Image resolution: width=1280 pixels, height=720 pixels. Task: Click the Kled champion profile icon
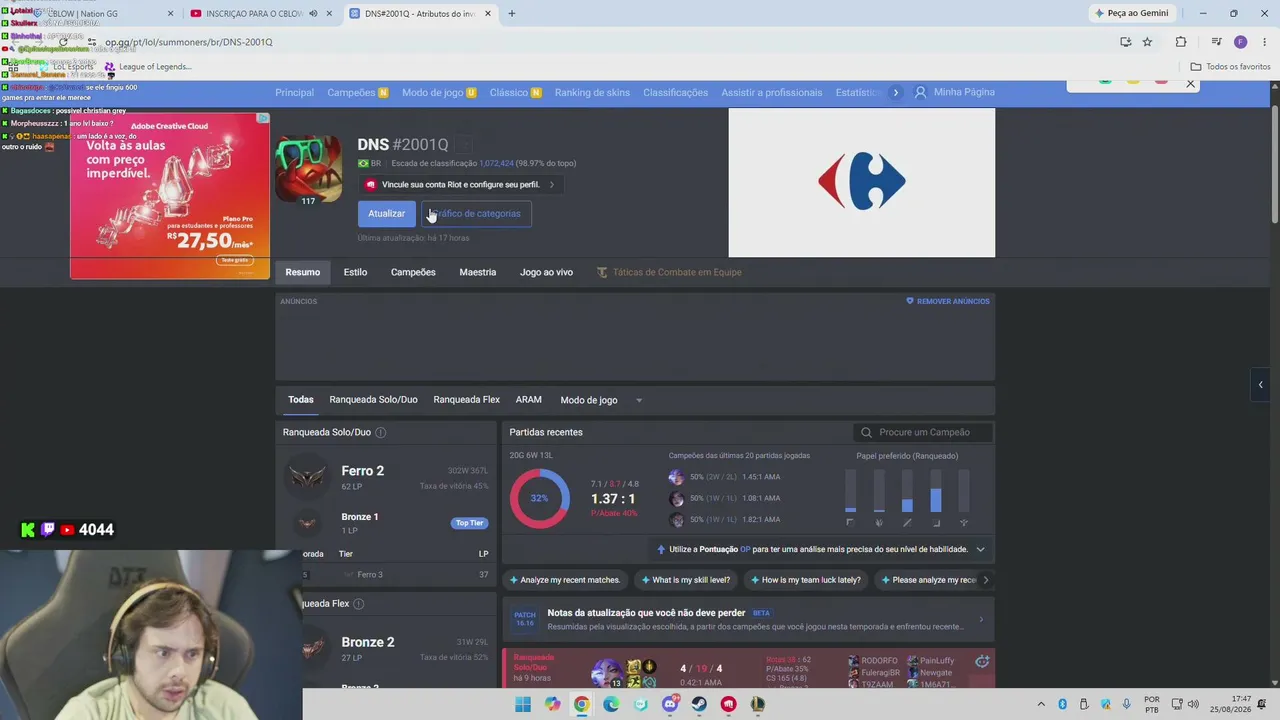pos(308,168)
